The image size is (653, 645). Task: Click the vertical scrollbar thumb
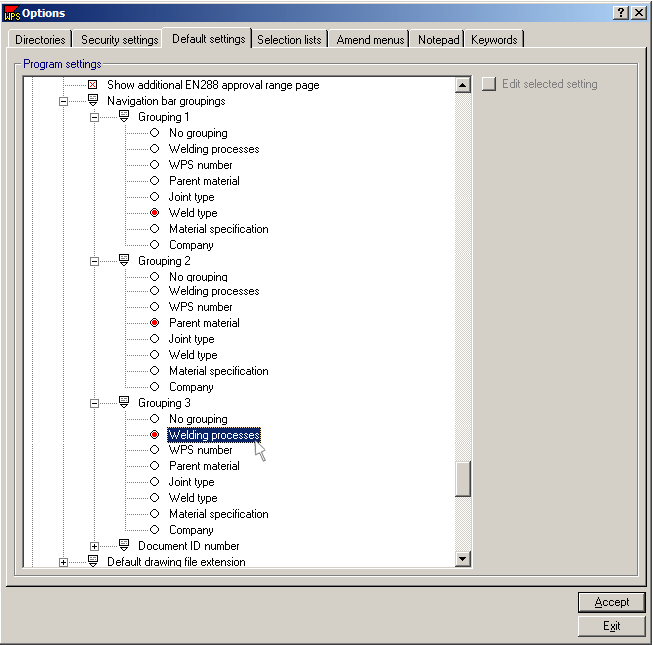tap(463, 479)
